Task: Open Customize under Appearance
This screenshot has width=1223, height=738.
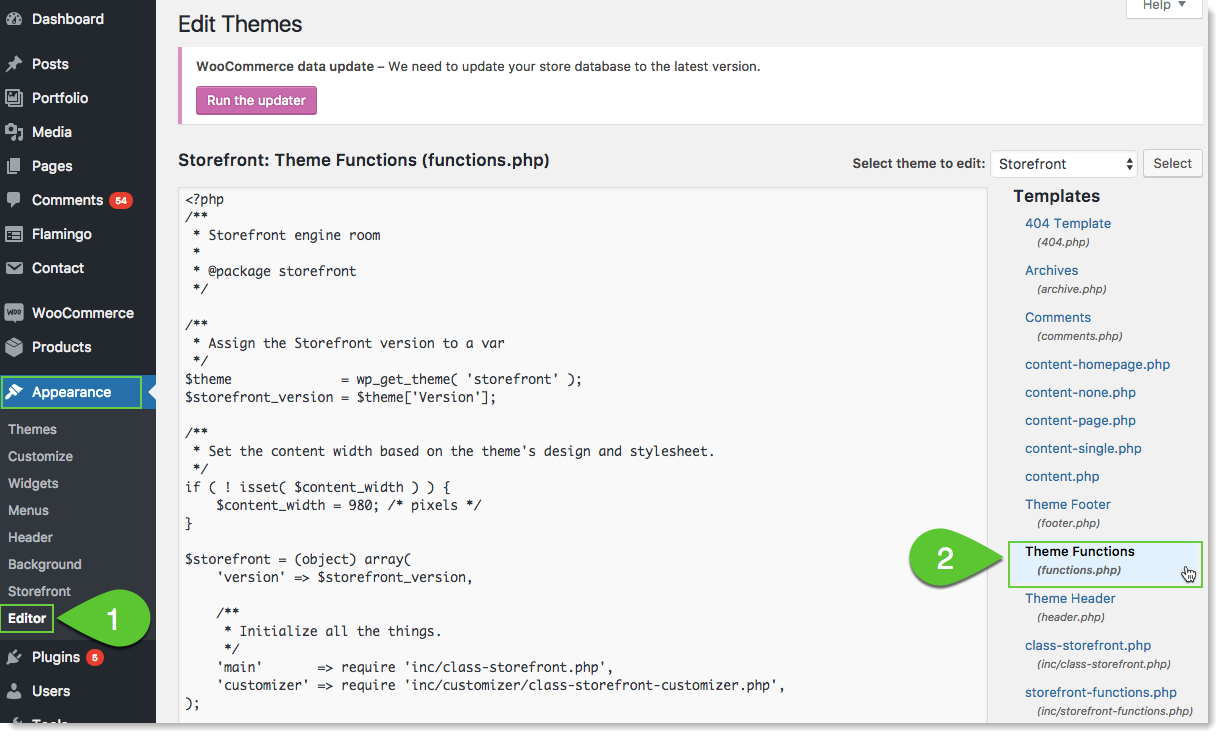Action: [x=40, y=456]
